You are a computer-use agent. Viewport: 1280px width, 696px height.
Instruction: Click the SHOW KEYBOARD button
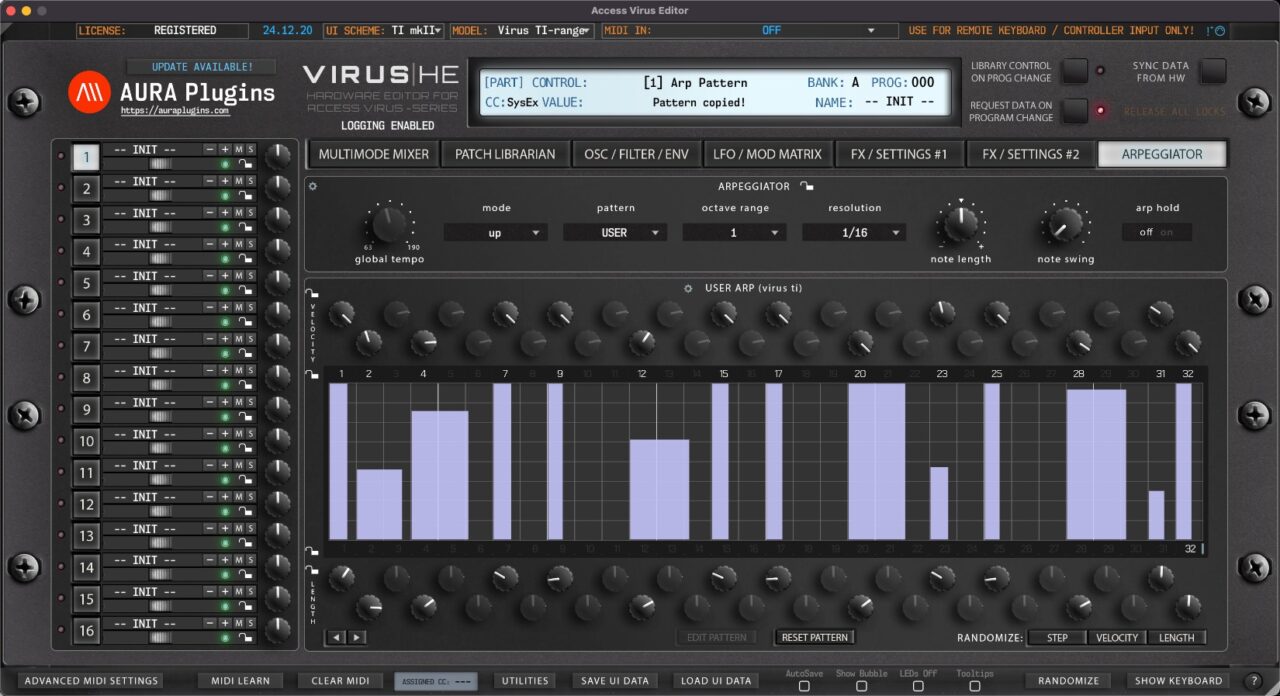1180,680
